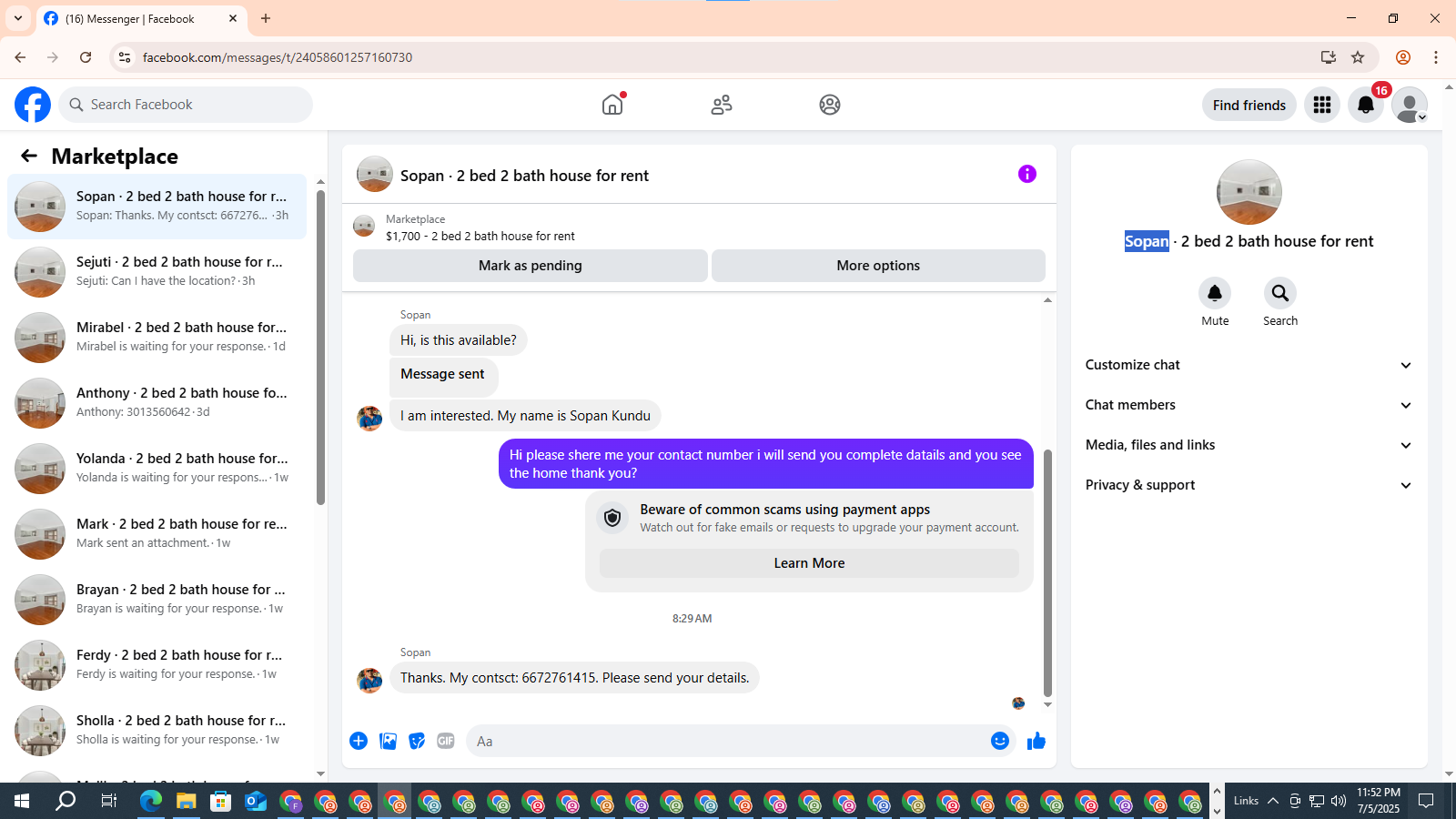Click Mark as pending button
Screen dimensions: 1456x819
pos(531,266)
